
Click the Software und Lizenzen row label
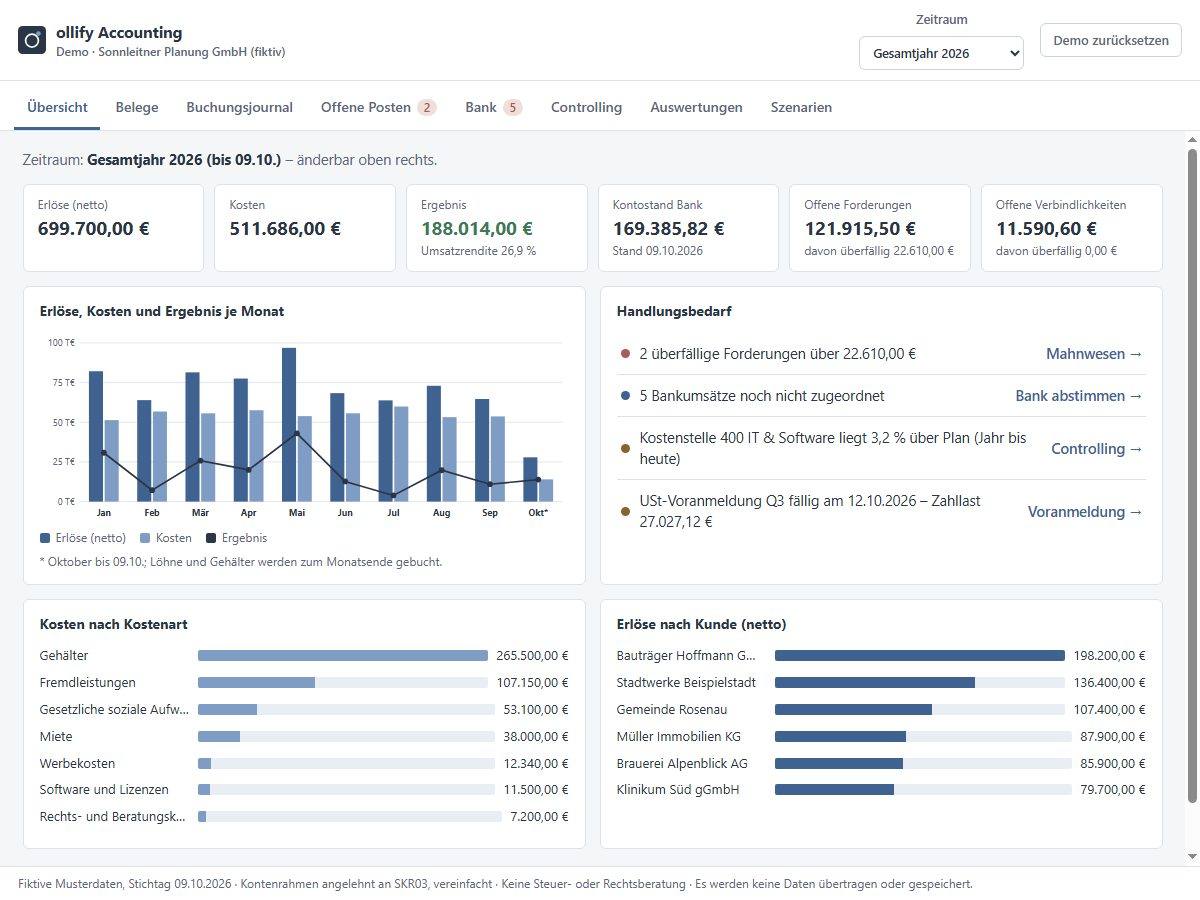[104, 789]
